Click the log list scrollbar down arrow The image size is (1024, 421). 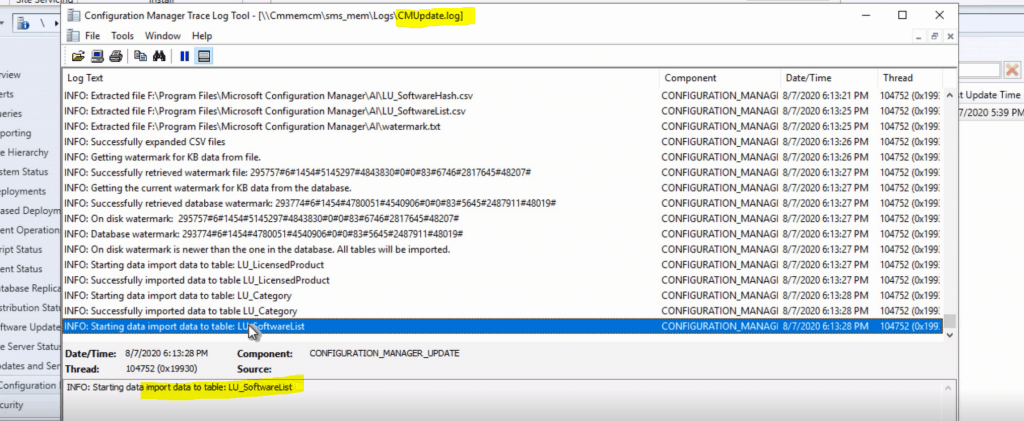pos(950,335)
